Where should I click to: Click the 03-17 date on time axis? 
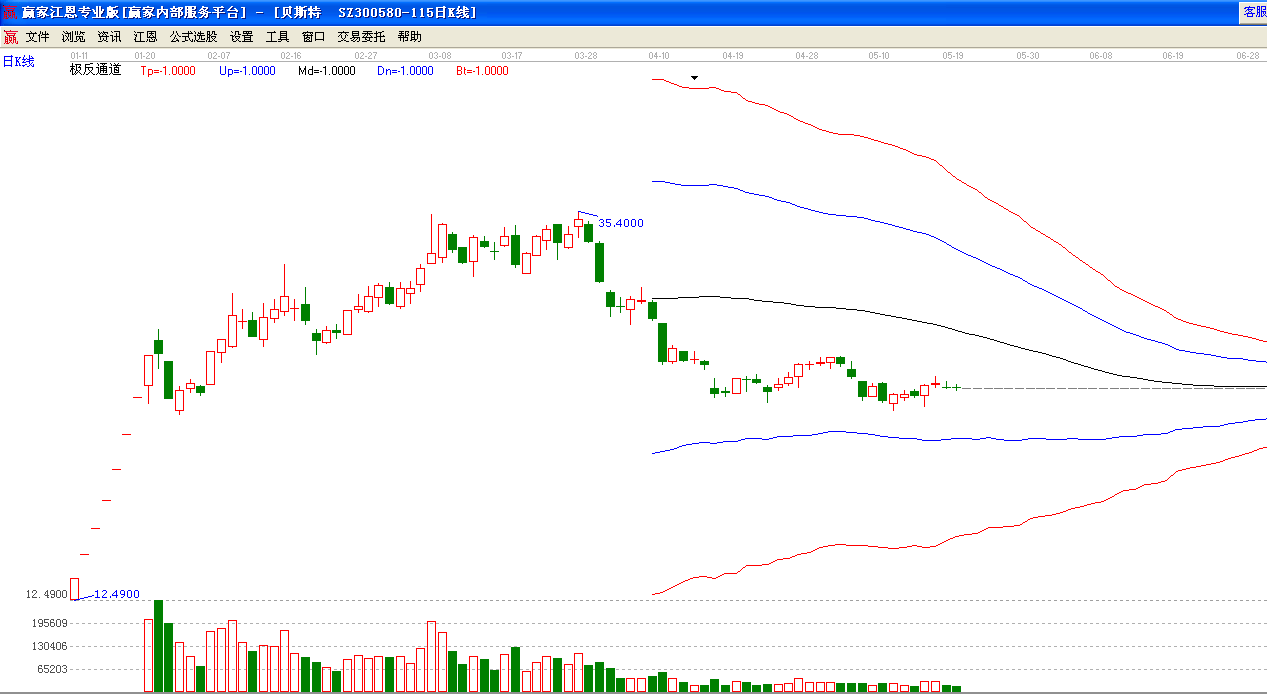pyautogui.click(x=512, y=56)
